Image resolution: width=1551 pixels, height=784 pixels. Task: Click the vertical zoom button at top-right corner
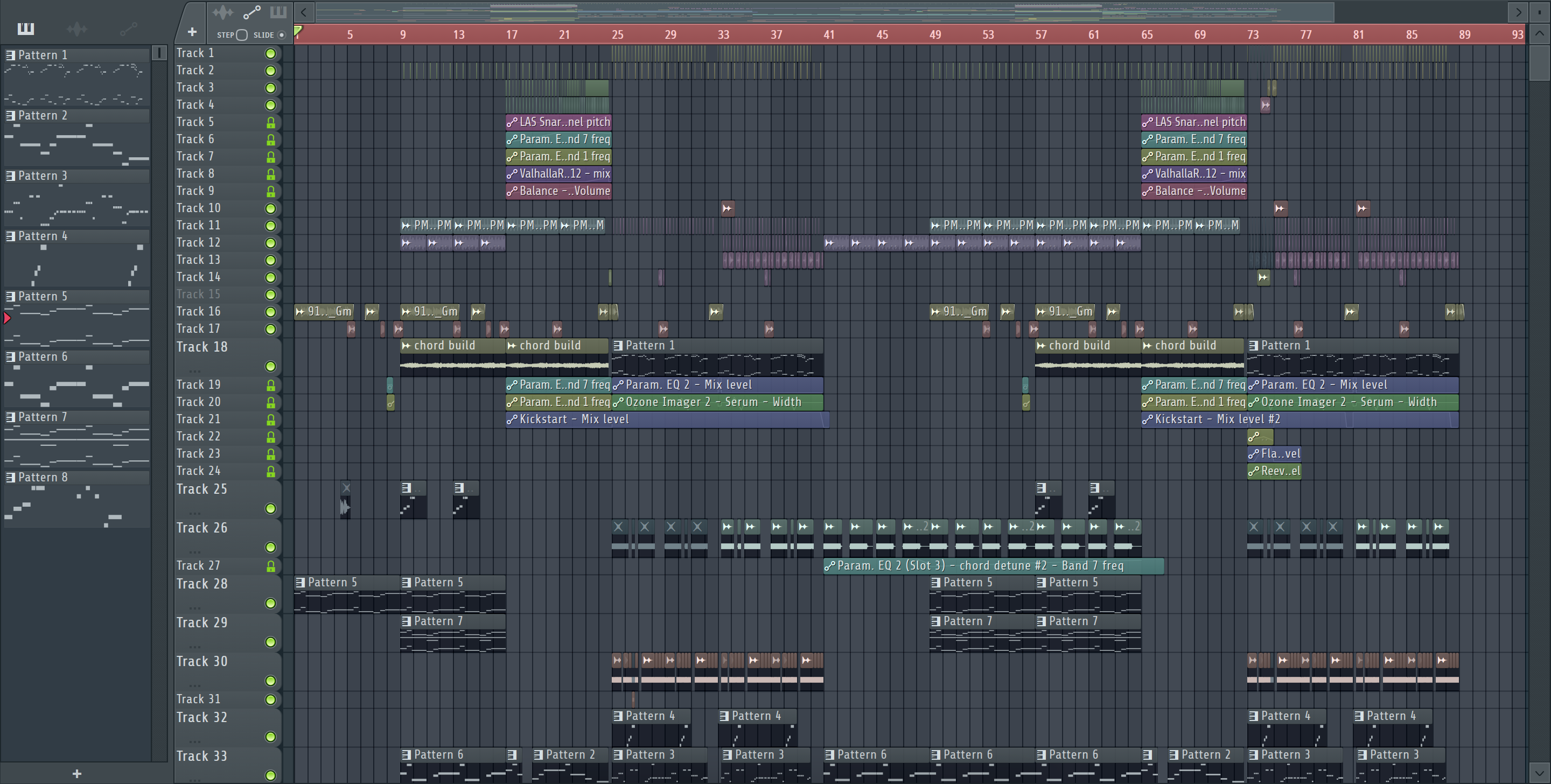pos(1540,11)
